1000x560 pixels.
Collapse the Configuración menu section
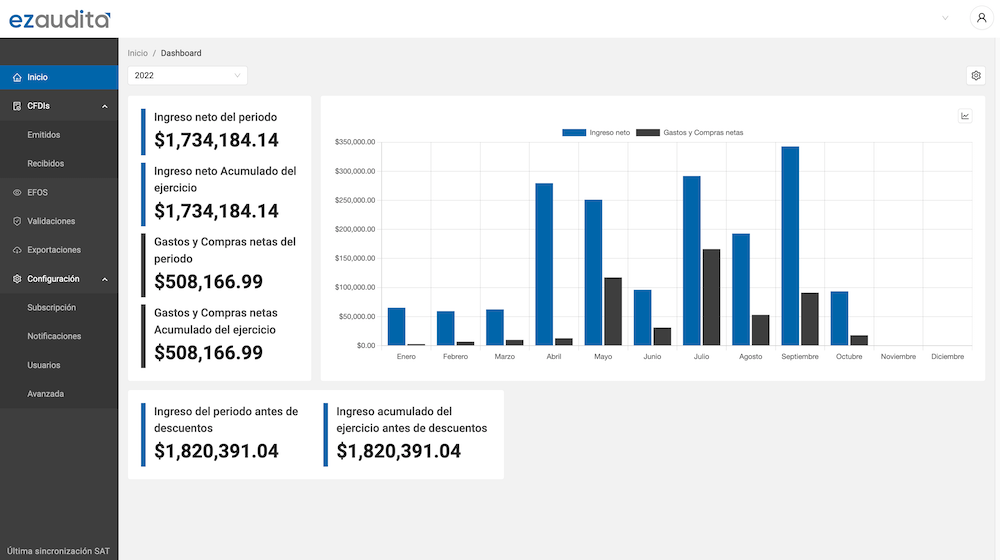tap(105, 279)
